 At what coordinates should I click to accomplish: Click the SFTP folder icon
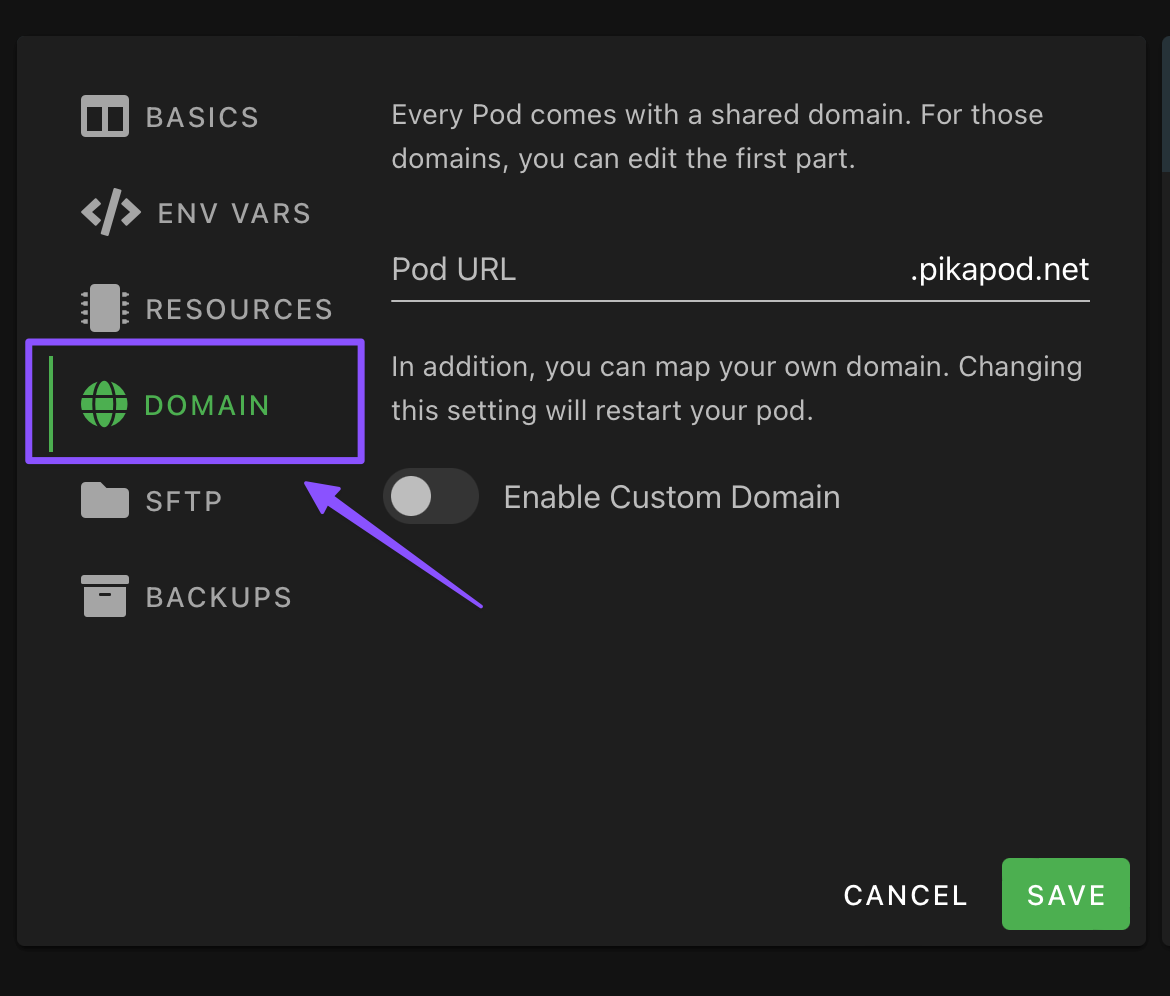(x=105, y=500)
